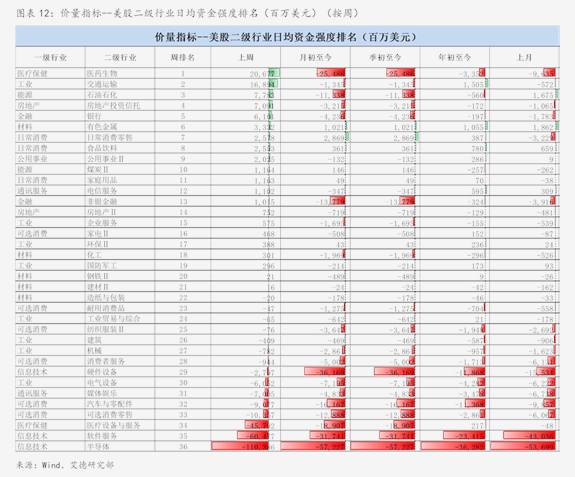Click the 上月 value 1,862 for 有色金属
The width and height of the screenshot is (575, 477).
pyautogui.click(x=543, y=127)
